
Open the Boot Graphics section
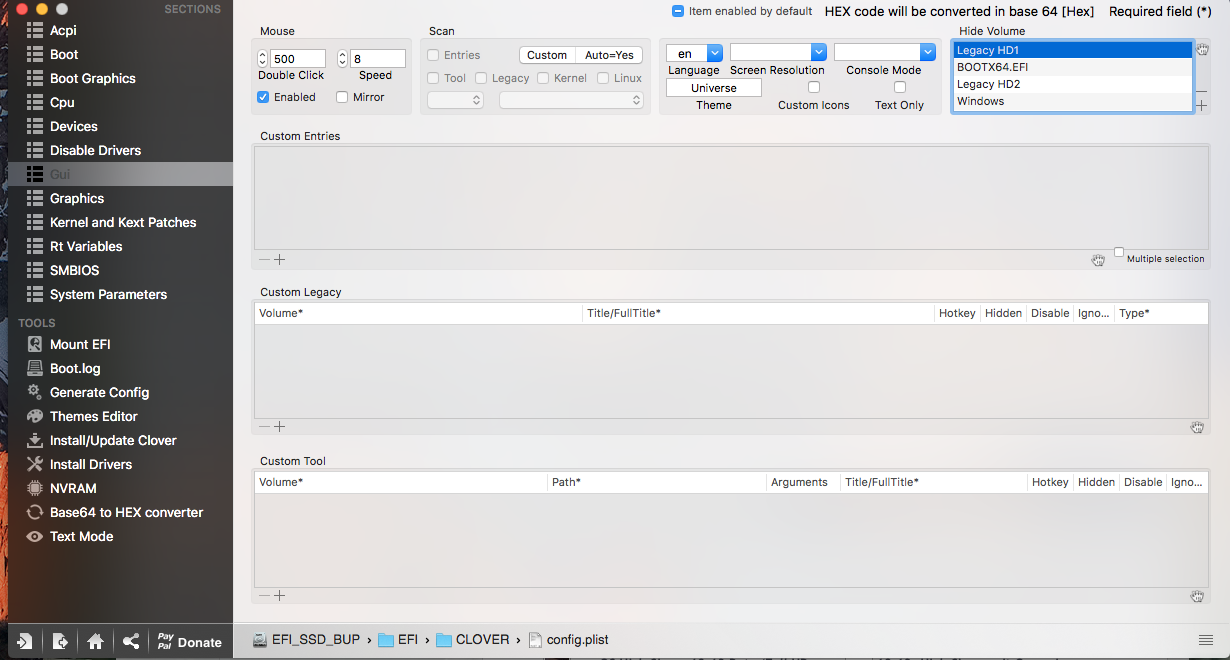point(93,78)
